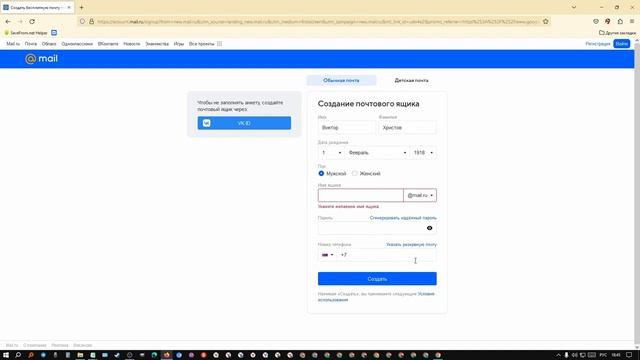Viewport: 640px width, 360px height.
Task: Click Firefox icon in taskbar
Action: point(167,355)
